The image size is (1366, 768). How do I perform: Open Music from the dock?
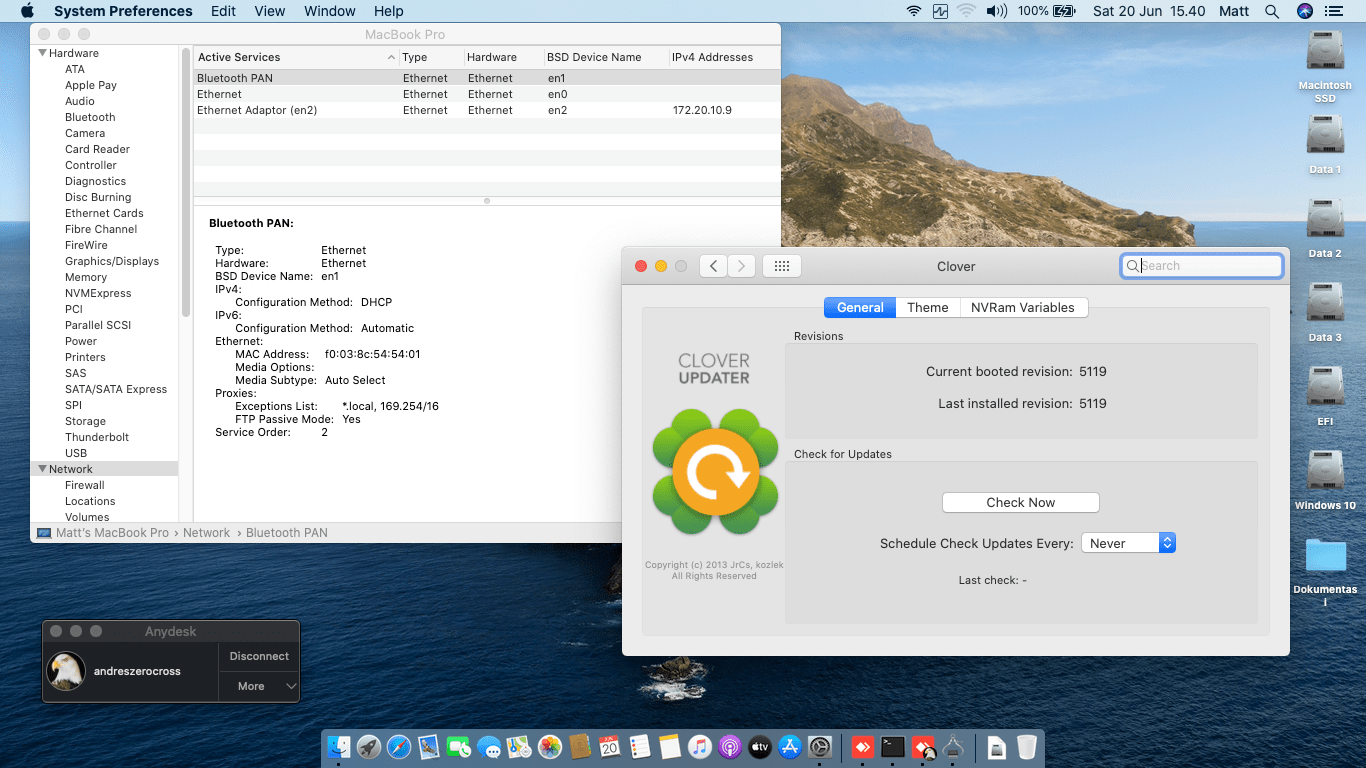pyautogui.click(x=700, y=747)
